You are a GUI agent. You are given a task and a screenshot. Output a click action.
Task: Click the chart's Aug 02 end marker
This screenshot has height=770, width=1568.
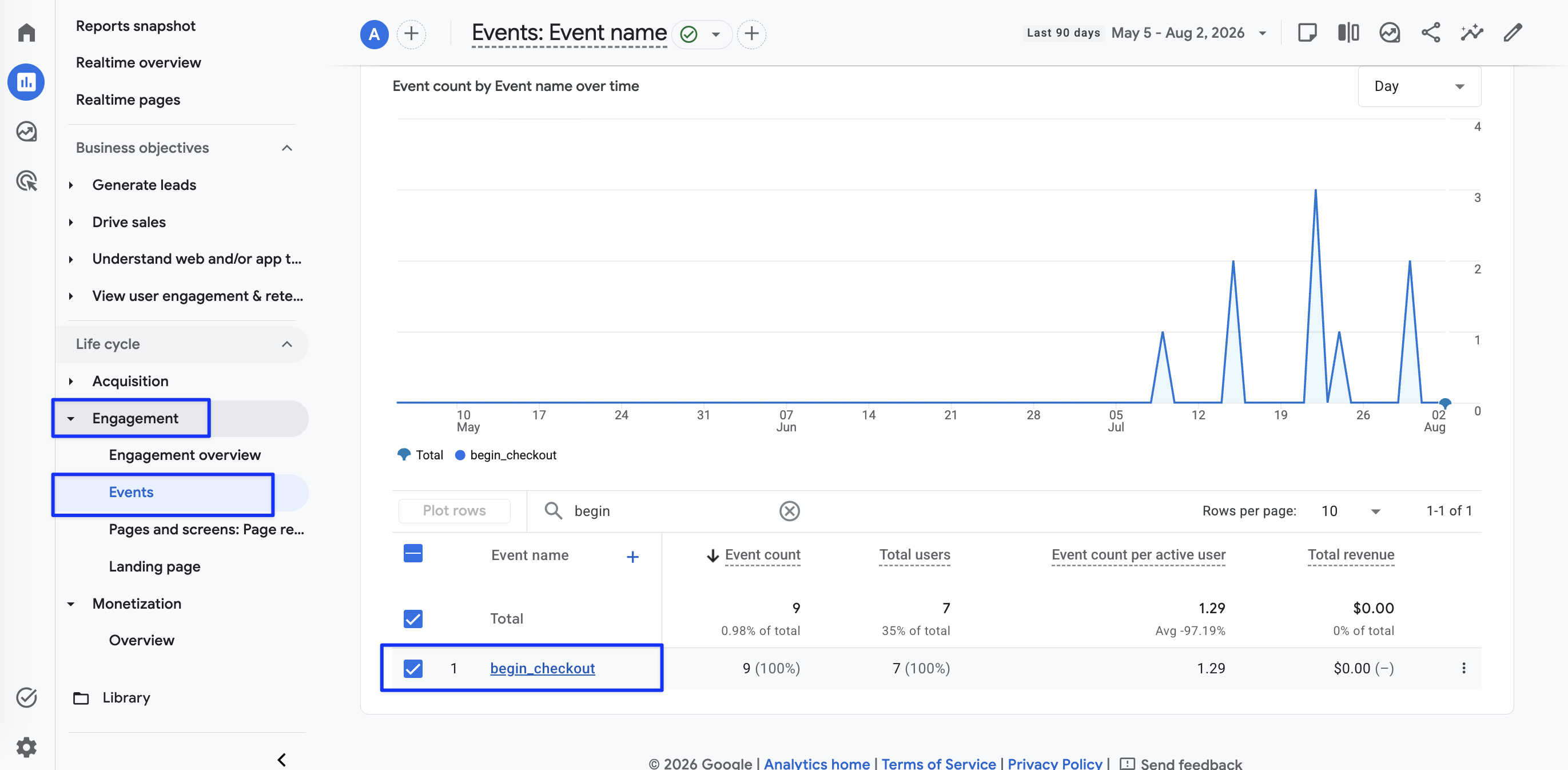tap(1444, 403)
